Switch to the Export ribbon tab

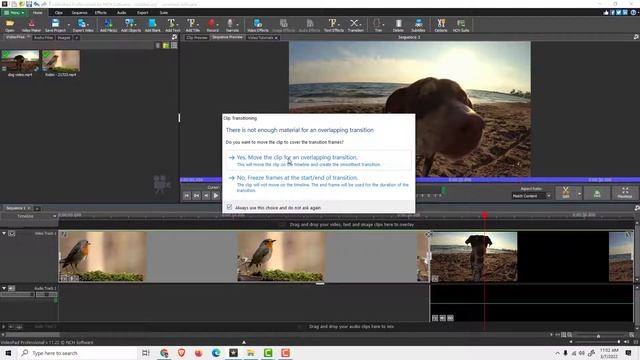point(142,13)
